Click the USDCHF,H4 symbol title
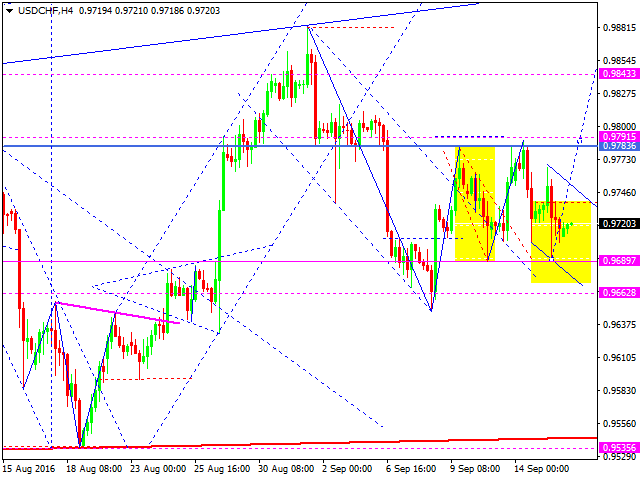Image resolution: width=640 pixels, height=480 pixels. 46,11
